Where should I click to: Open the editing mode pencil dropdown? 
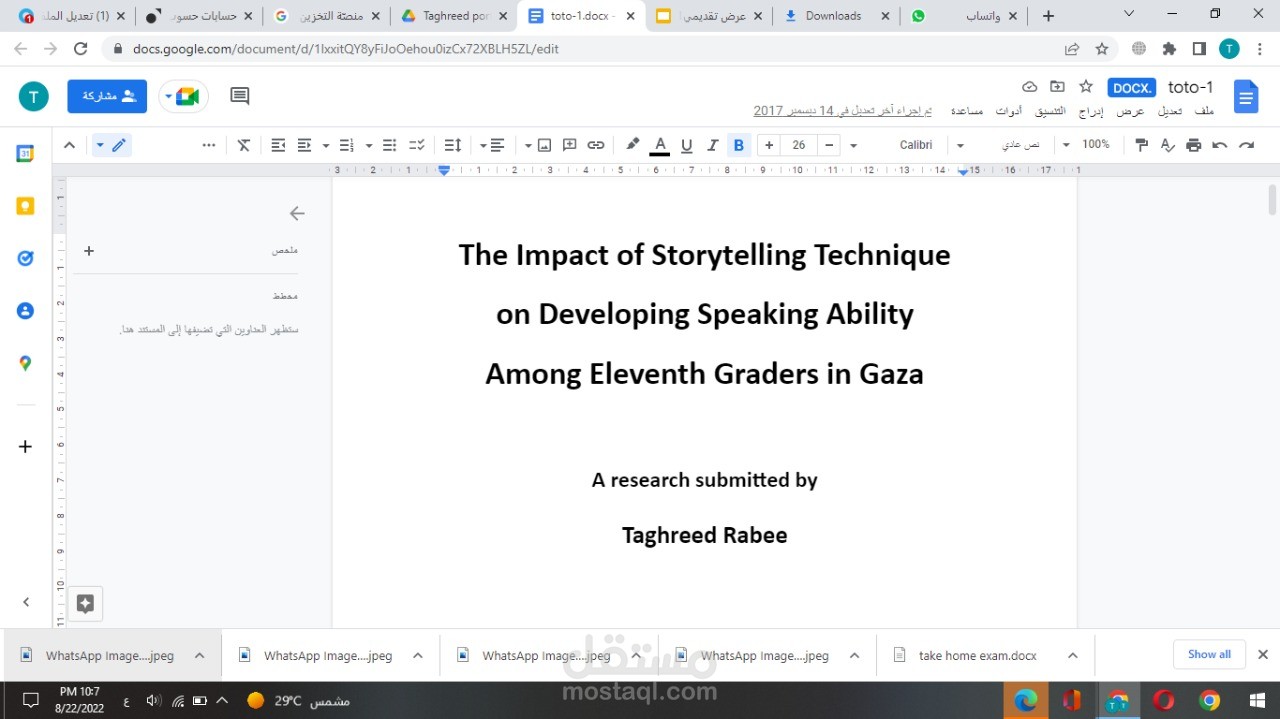111,145
